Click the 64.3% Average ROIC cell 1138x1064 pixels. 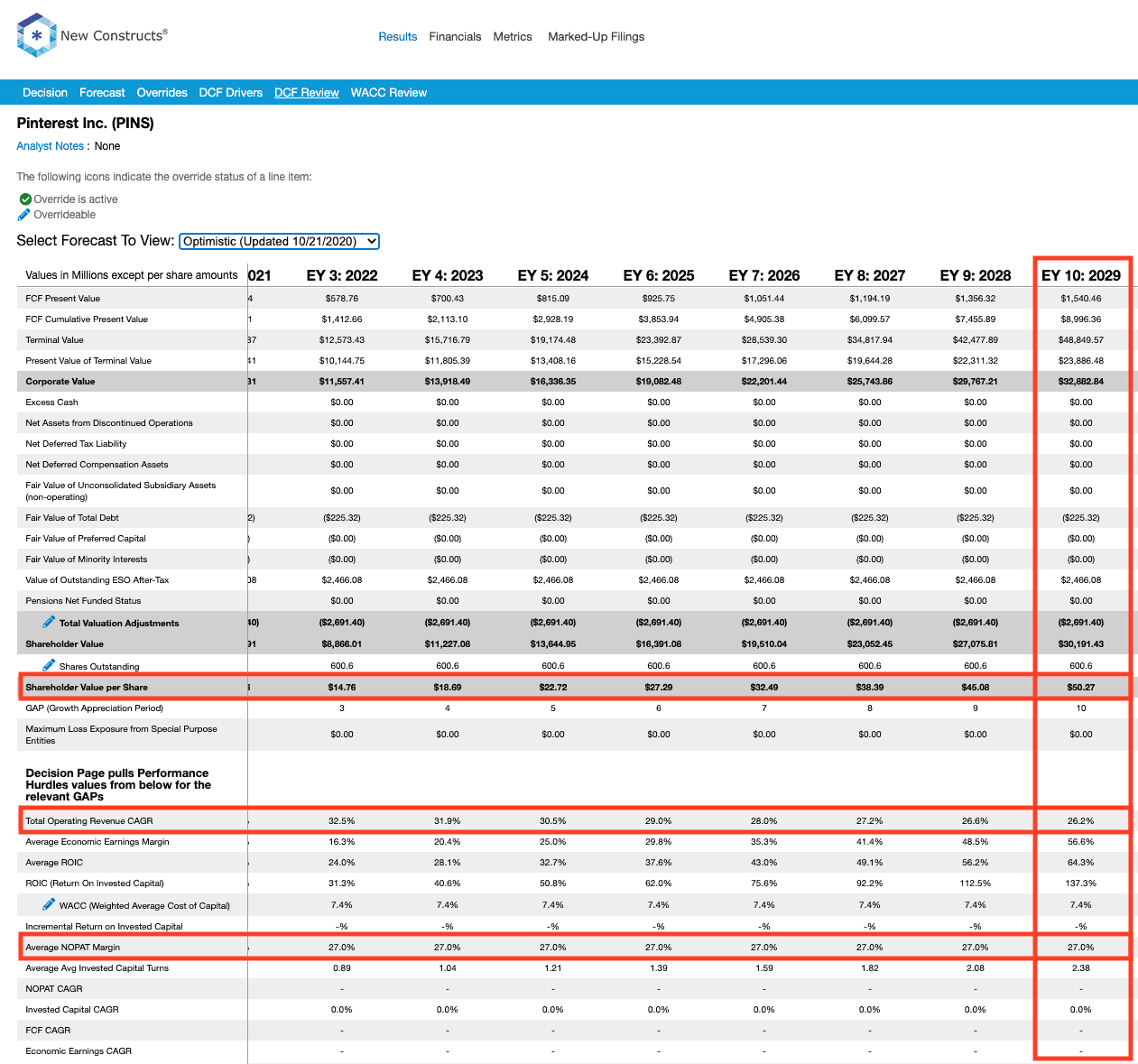click(x=1081, y=863)
